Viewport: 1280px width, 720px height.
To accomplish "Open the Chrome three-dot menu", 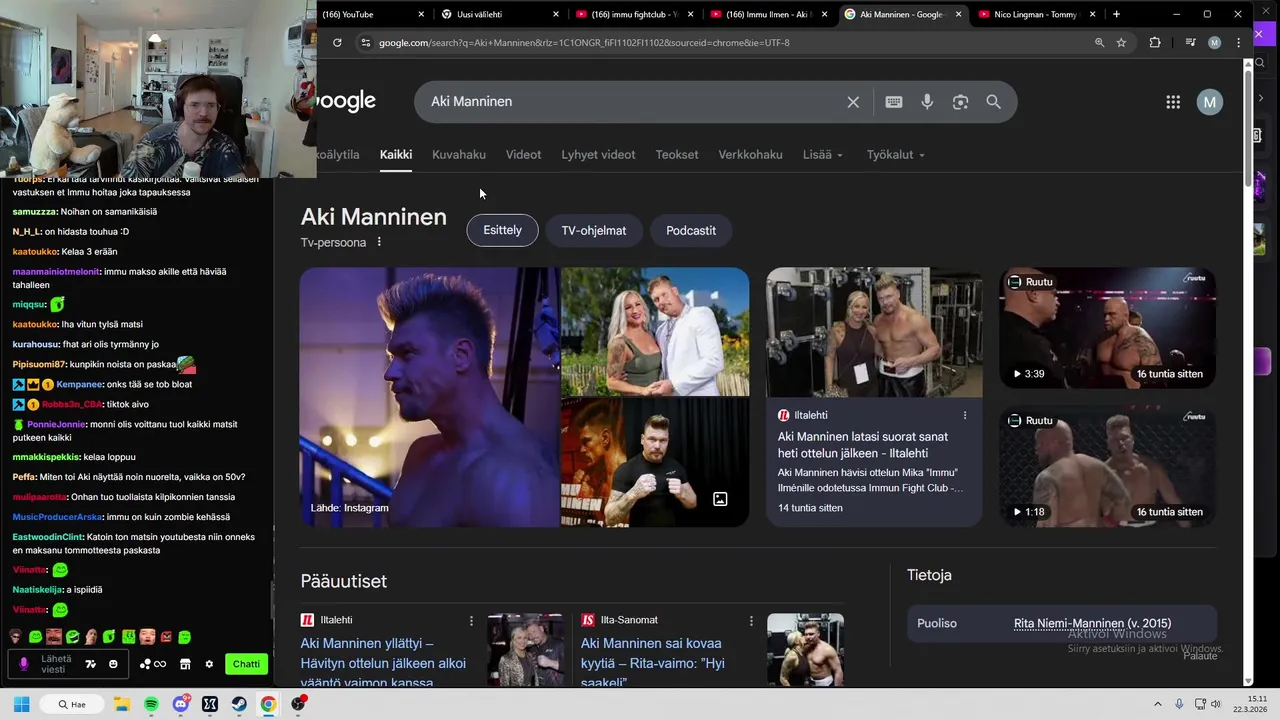I will (x=1239, y=43).
